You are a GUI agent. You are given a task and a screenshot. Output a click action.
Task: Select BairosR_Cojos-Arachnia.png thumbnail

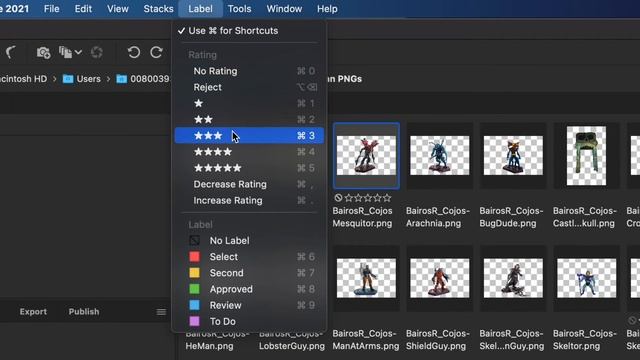click(440, 156)
